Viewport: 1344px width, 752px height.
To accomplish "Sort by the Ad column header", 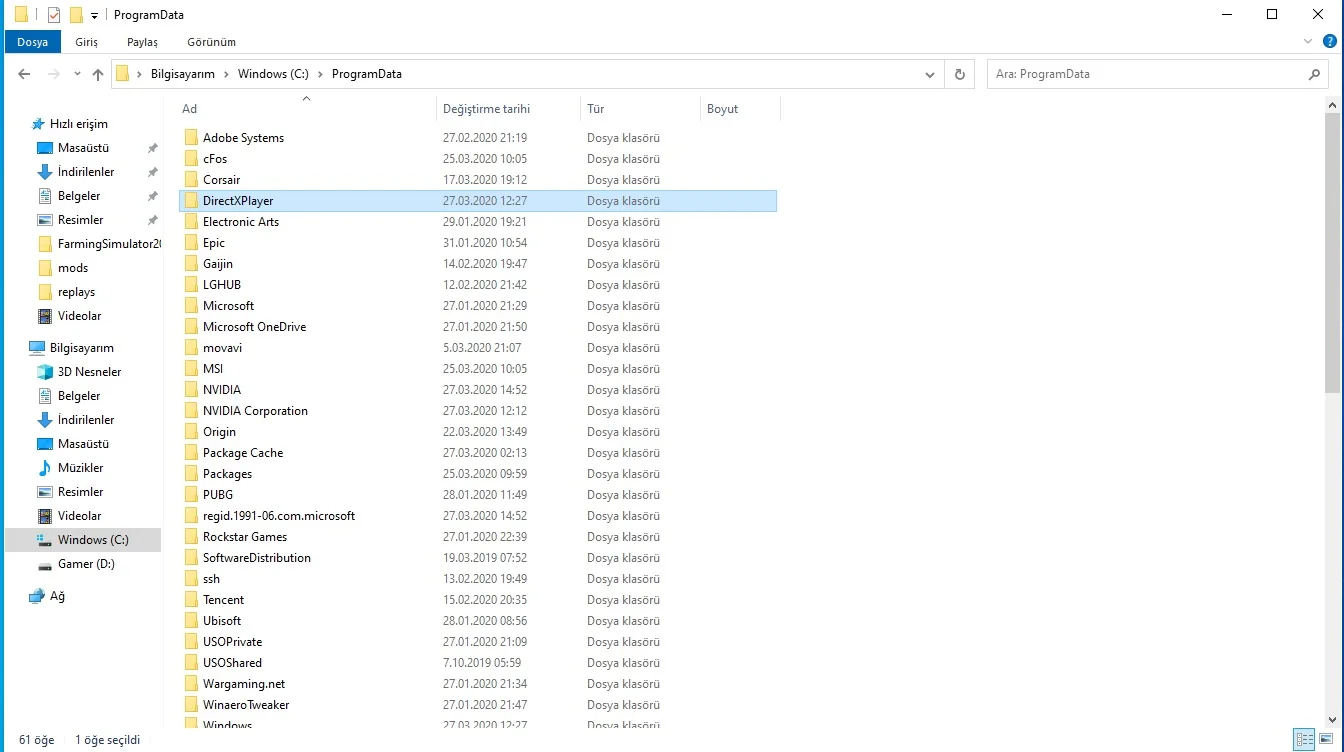I will coord(307,109).
